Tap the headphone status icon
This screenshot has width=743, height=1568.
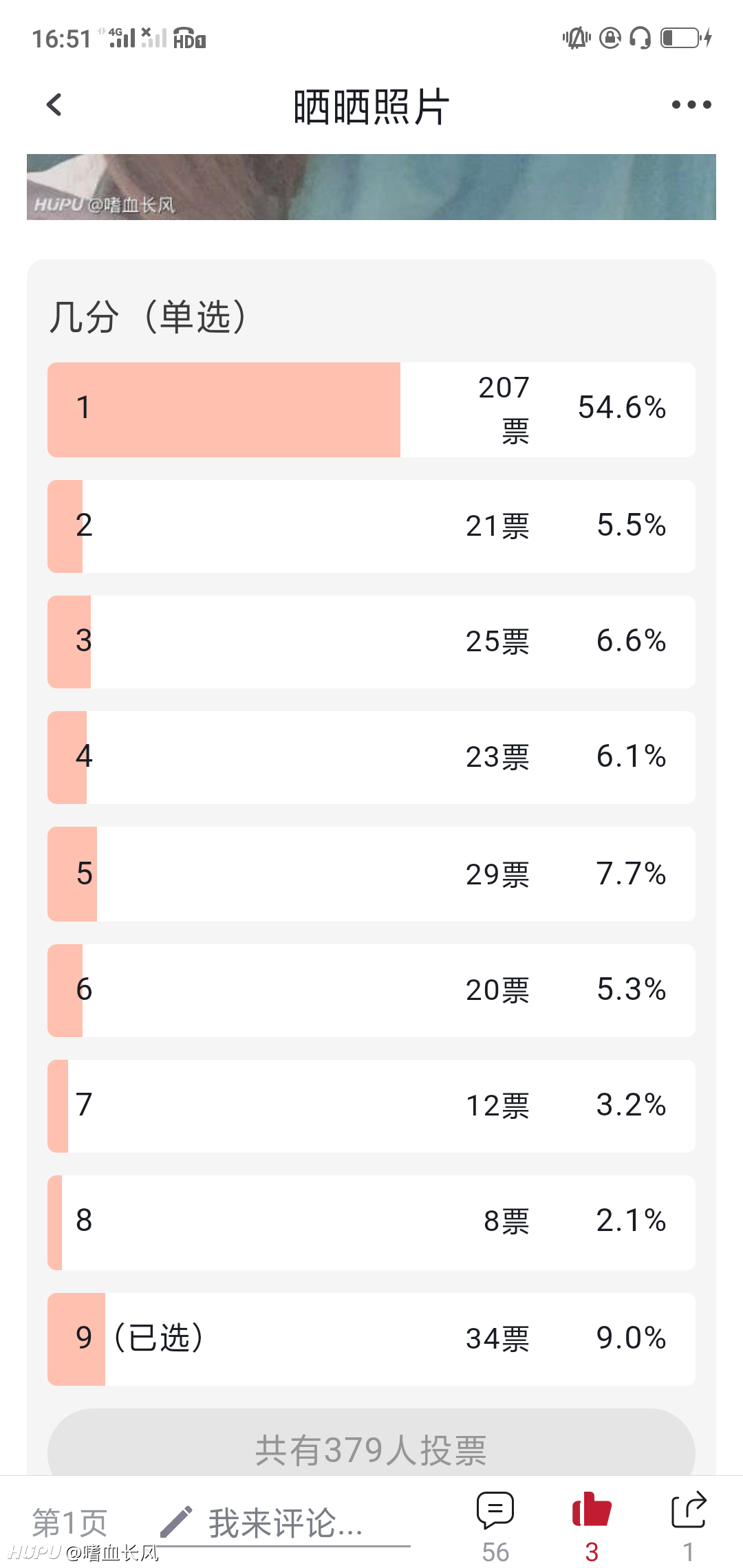[x=640, y=37]
